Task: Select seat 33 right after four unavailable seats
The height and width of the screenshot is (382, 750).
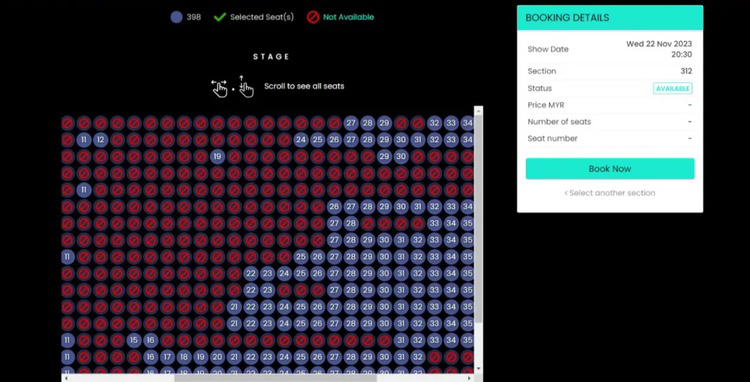Action: pos(434,223)
